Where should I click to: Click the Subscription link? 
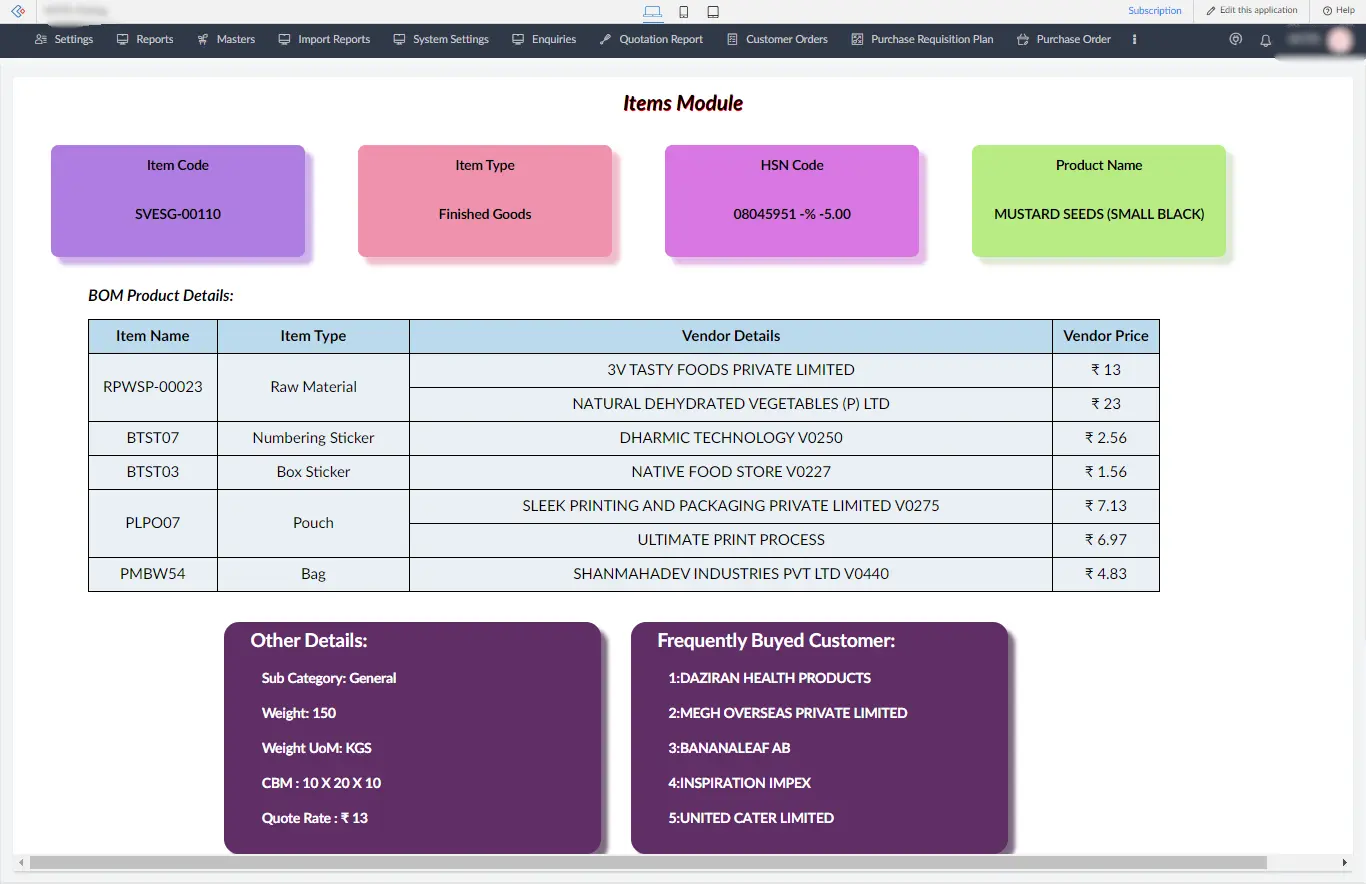coord(1154,10)
